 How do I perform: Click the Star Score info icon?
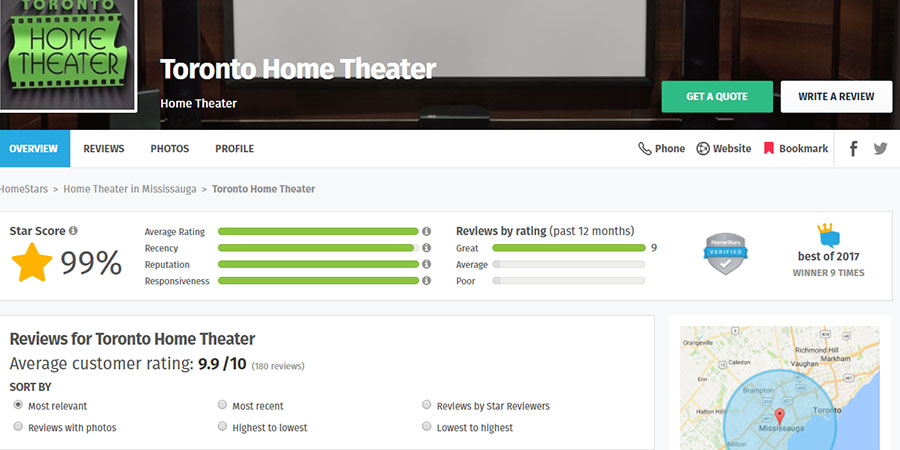(x=73, y=231)
